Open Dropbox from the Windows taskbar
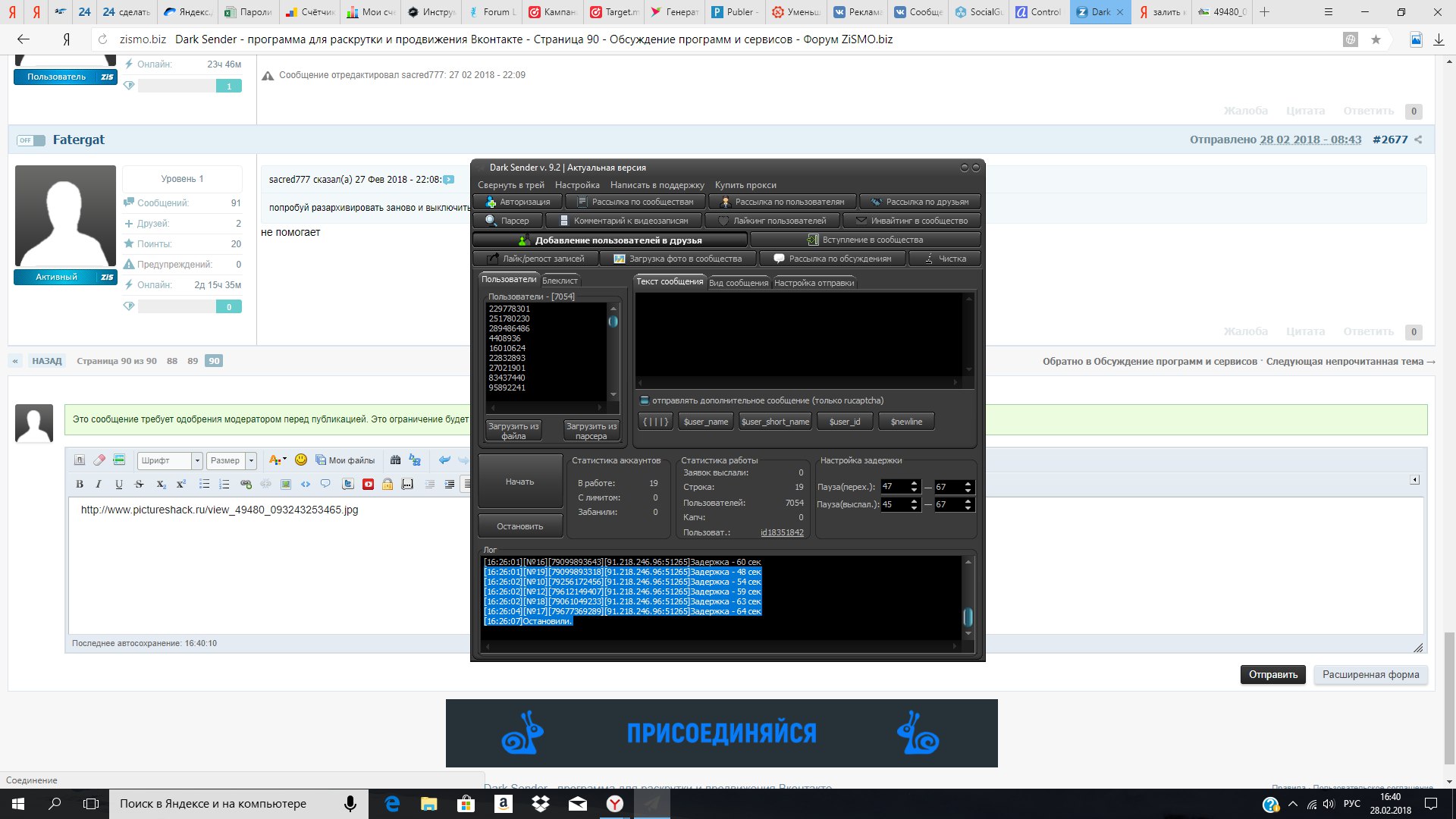 (540, 804)
